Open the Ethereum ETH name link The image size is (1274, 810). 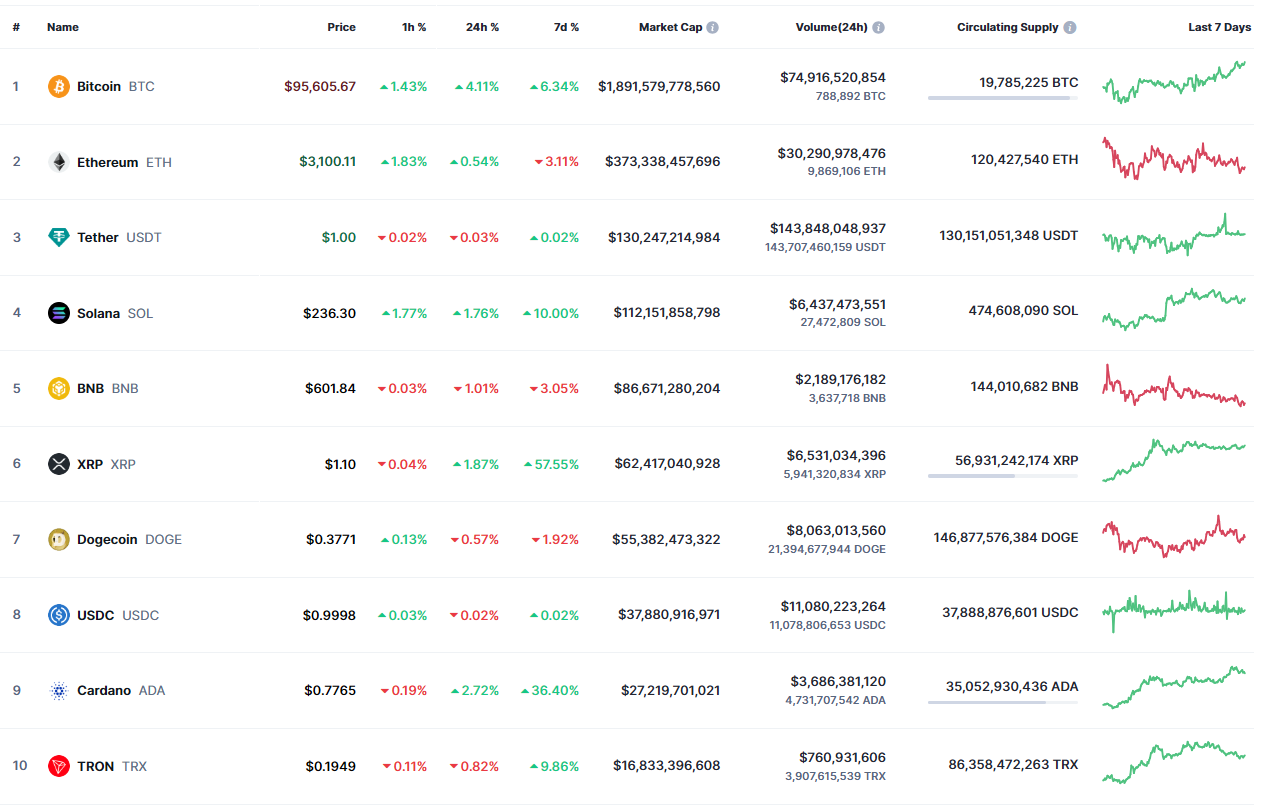pyautogui.click(x=124, y=162)
